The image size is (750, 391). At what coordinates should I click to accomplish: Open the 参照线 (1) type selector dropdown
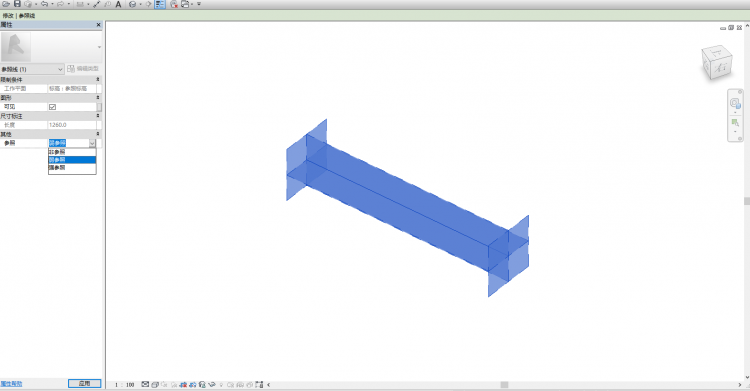click(x=32, y=69)
